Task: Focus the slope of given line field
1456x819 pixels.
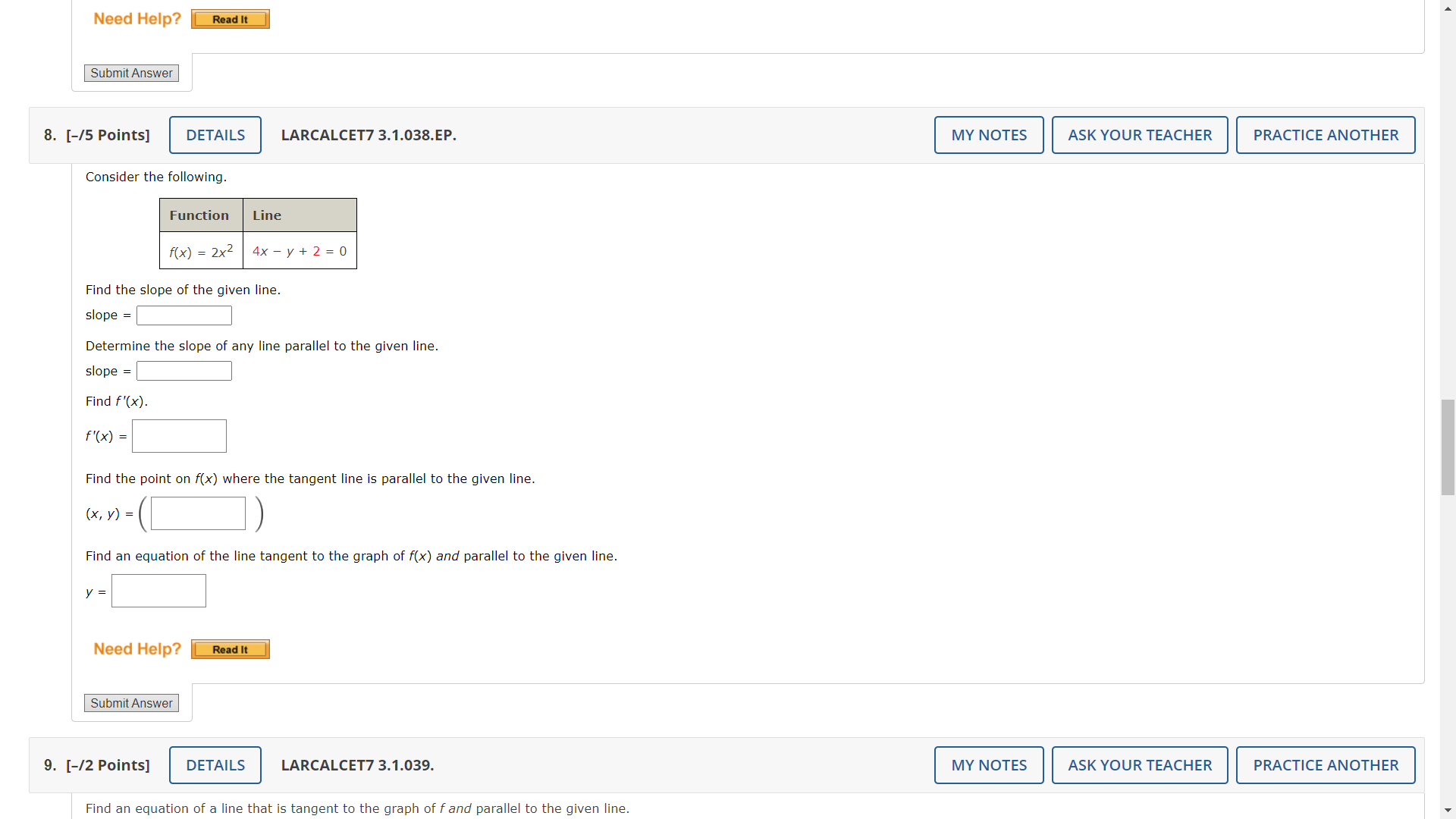Action: tap(184, 315)
